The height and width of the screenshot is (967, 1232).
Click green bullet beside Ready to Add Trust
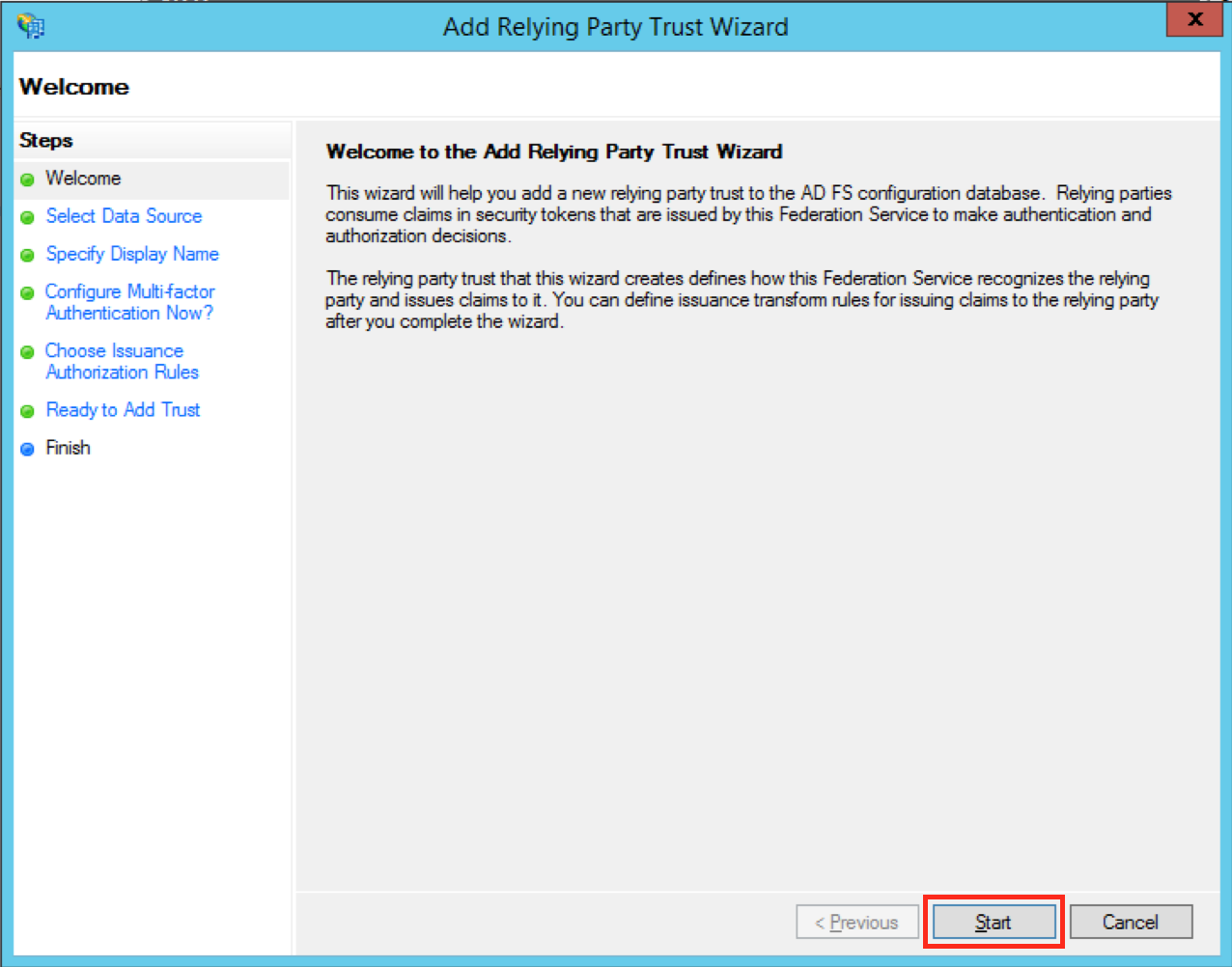click(x=27, y=411)
